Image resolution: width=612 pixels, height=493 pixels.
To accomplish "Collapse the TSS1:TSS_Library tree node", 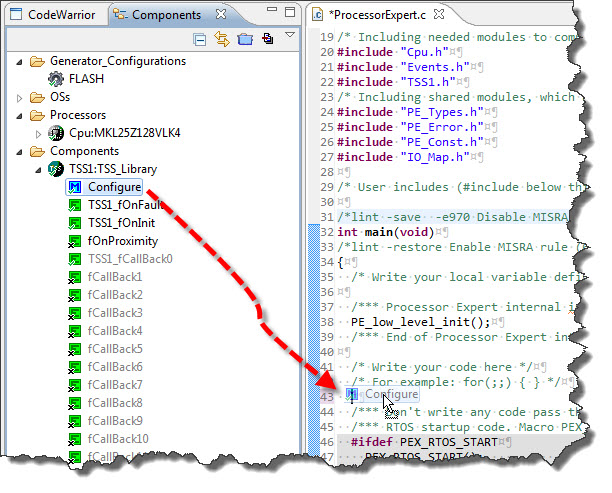I will tap(40, 169).
